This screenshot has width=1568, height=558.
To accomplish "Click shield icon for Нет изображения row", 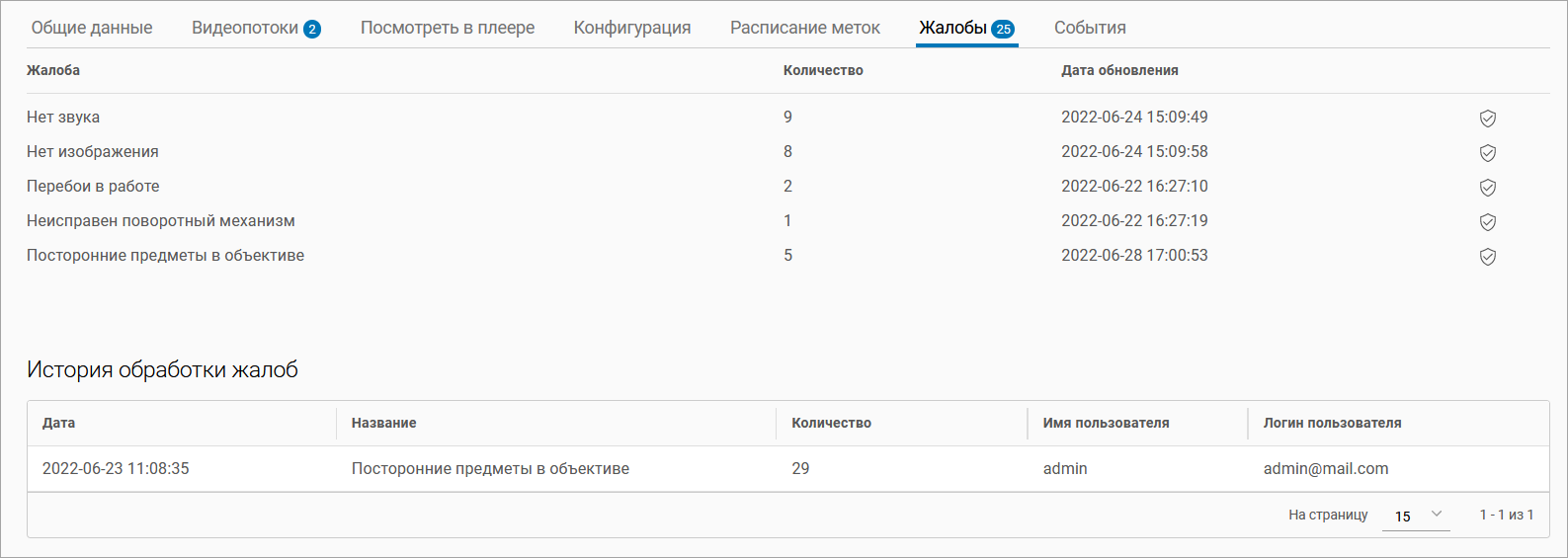I will [x=1487, y=153].
